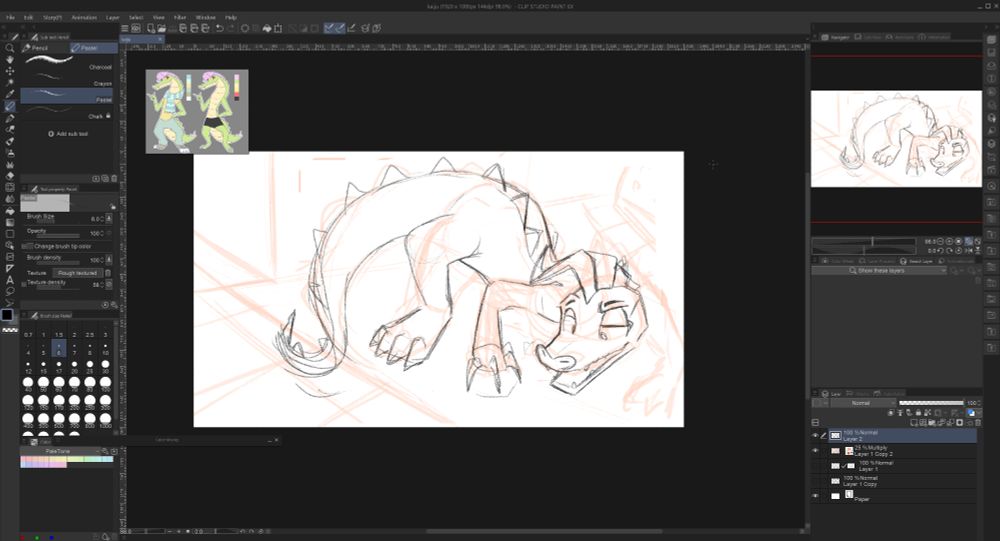Viewport: 1000px width, 541px height.
Task: Select the Gradient tool
Action: click(10, 222)
